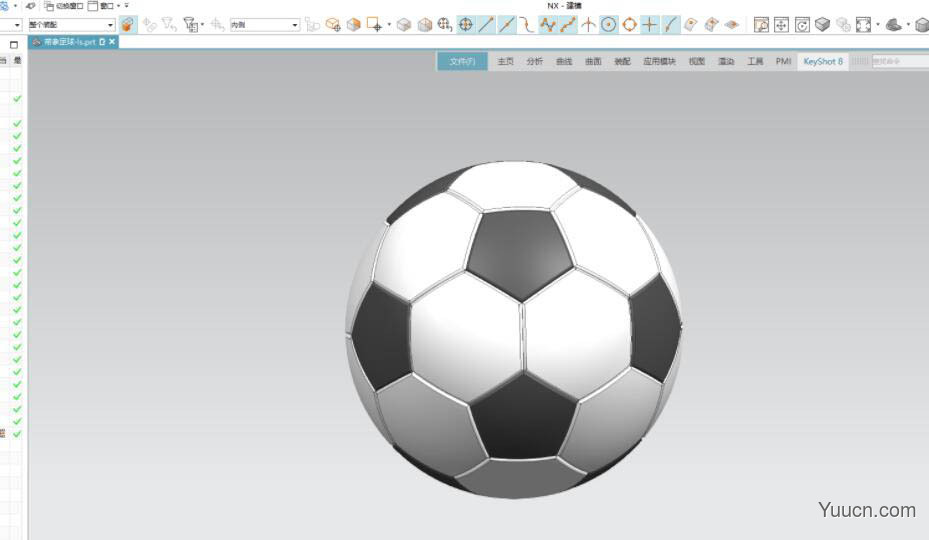Click the greyed funnel filter reset icon
This screenshot has width=929, height=540.
point(169,25)
